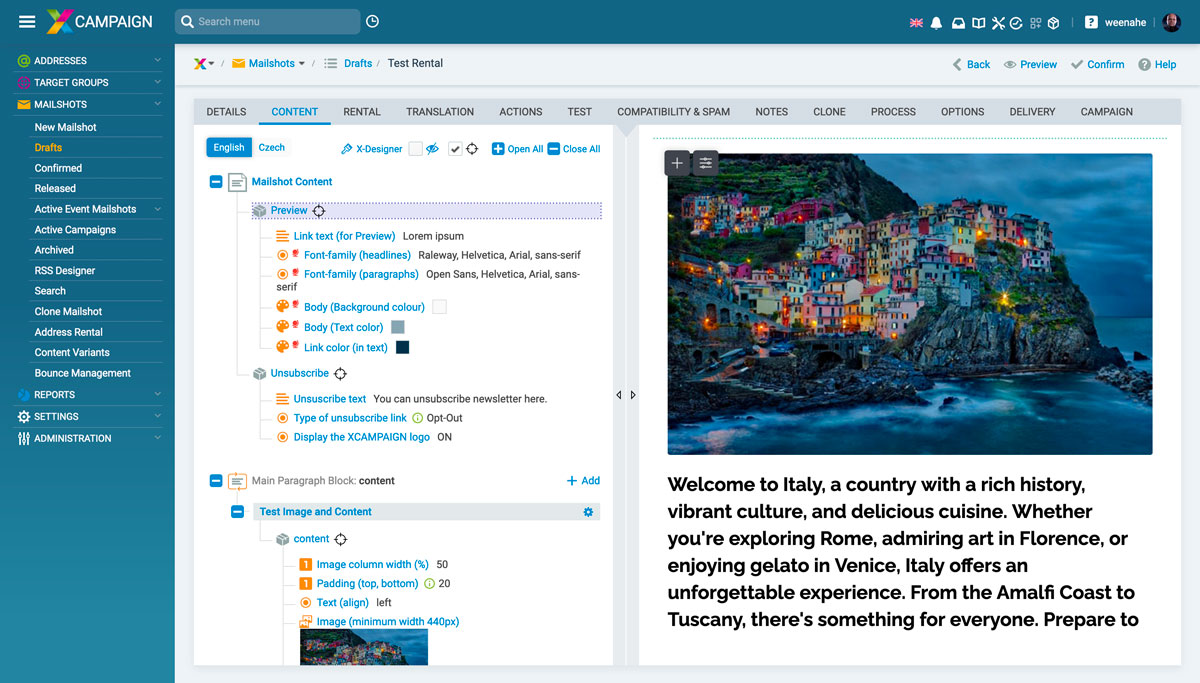Switch content language to Czech

[271, 147]
